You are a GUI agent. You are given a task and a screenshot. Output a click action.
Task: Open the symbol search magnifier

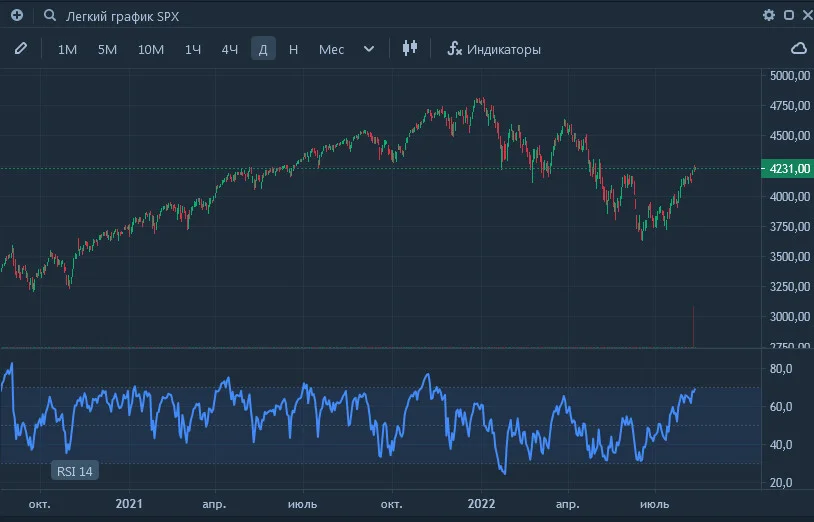pos(50,16)
